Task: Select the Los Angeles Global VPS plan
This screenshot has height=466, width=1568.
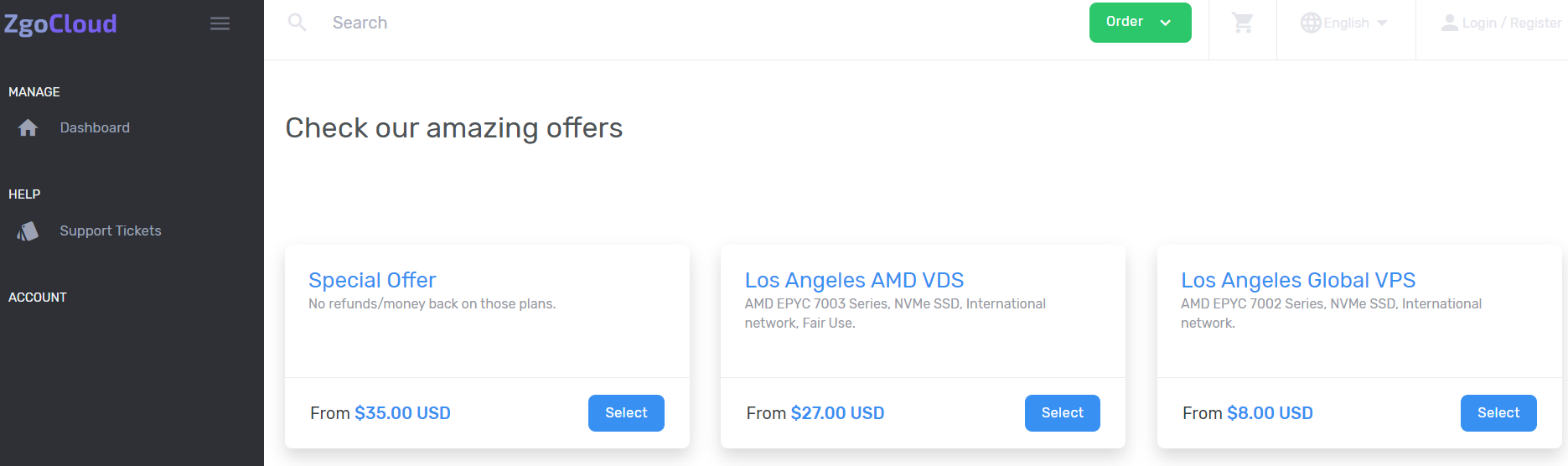Action: [x=1498, y=413]
